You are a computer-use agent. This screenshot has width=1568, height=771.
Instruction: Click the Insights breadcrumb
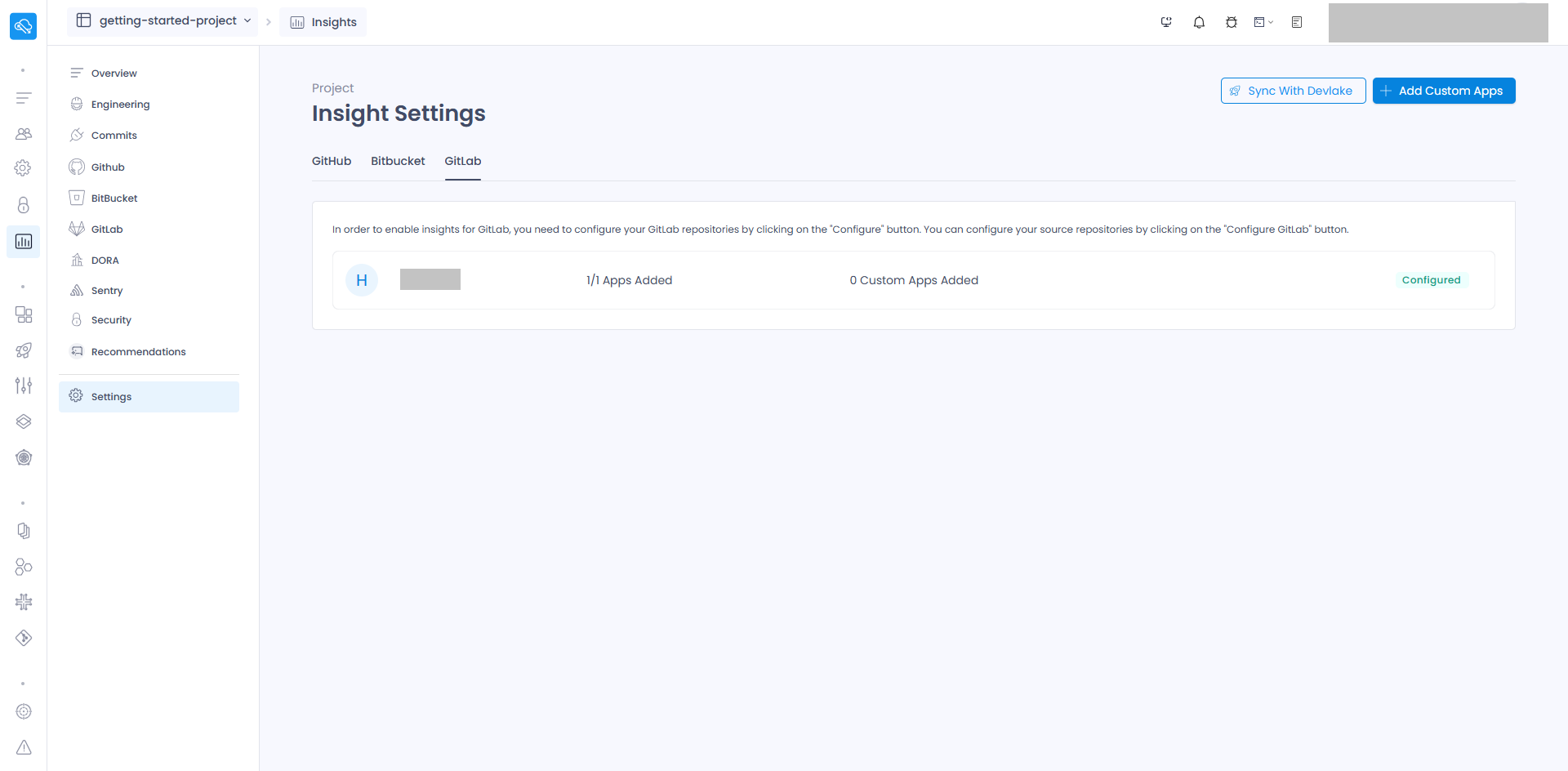[x=323, y=22]
